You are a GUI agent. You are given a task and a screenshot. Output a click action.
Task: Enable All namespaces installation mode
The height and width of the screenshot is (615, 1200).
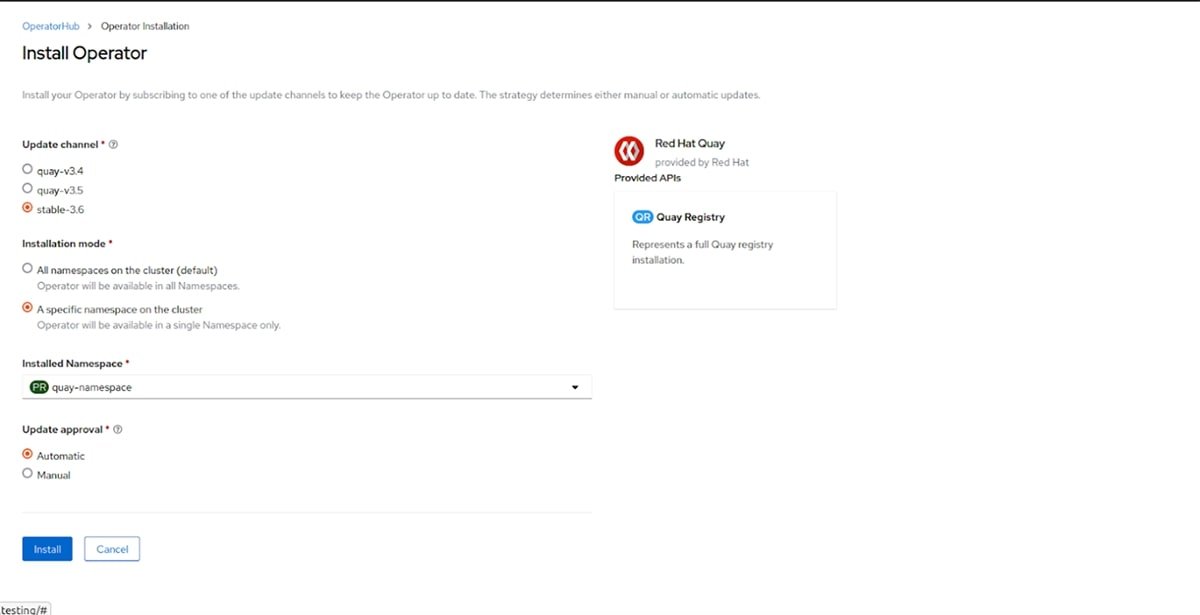(27, 267)
